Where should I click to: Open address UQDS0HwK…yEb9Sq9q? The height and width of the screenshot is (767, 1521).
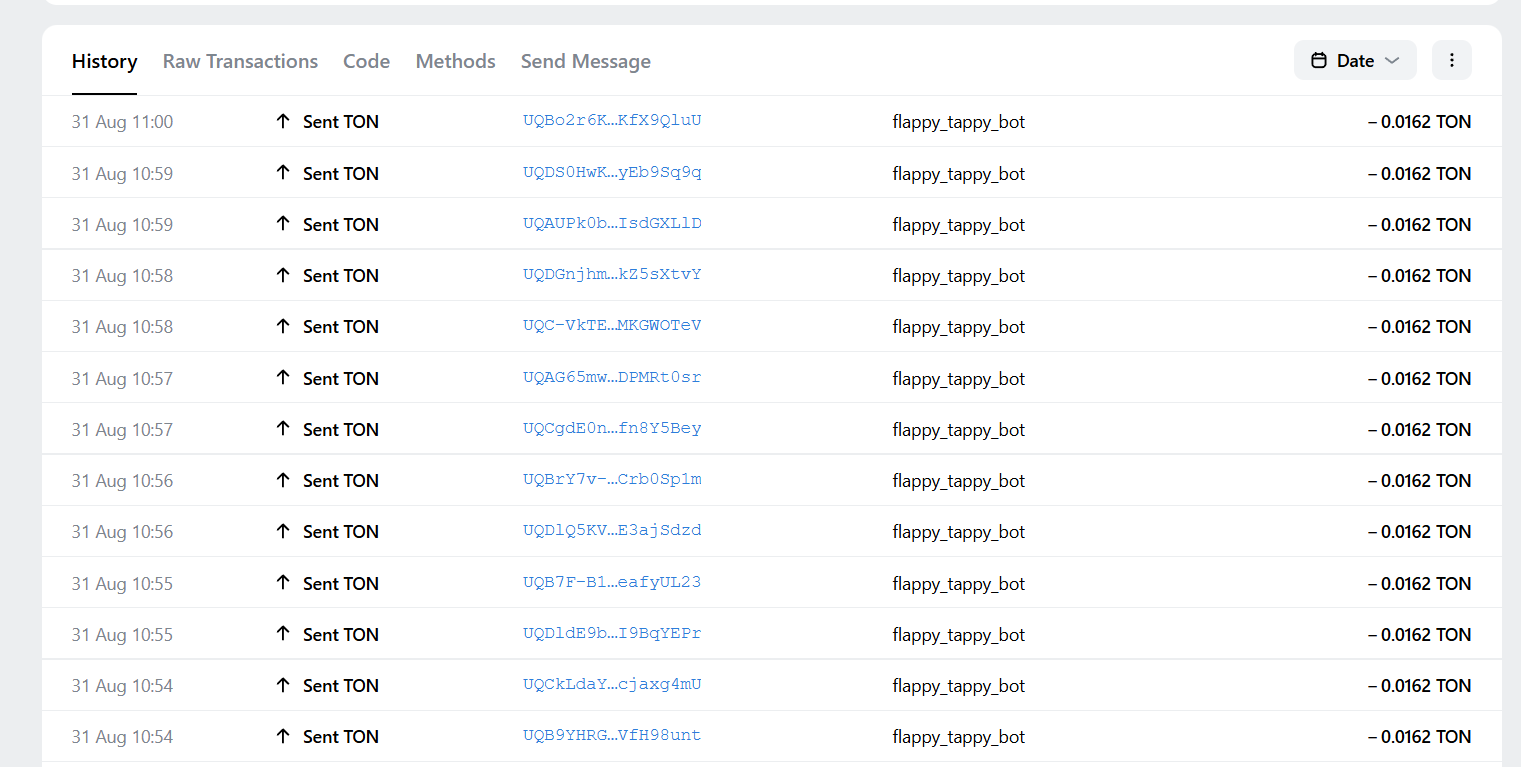tap(612, 172)
